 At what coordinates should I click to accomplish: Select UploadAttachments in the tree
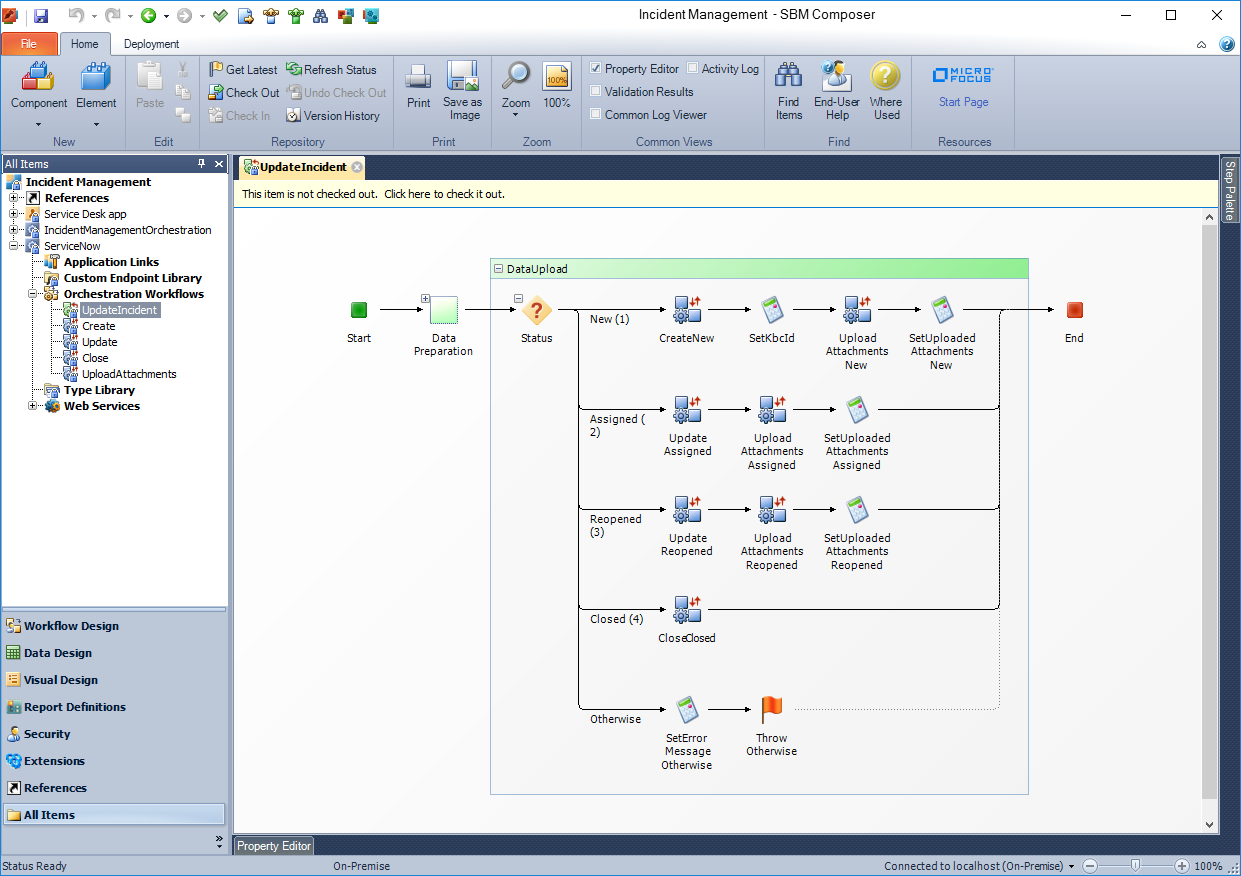click(129, 374)
